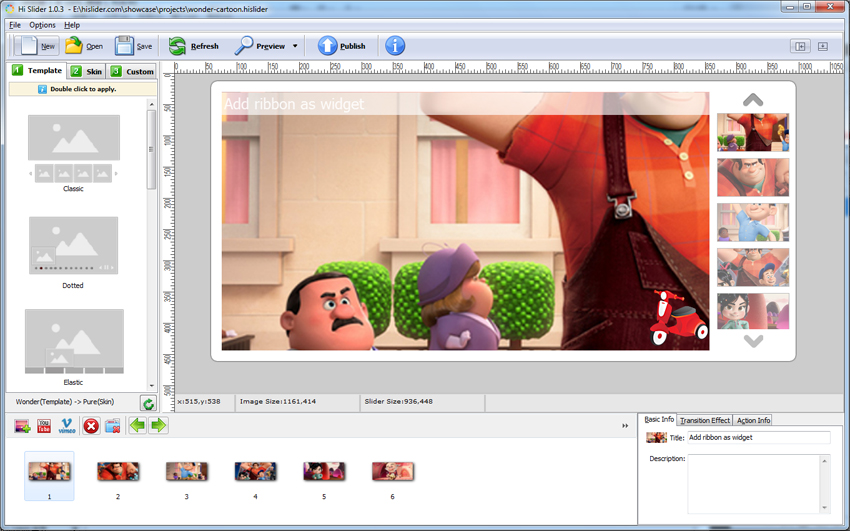The height and width of the screenshot is (531, 850).
Task: Click the red scooter widget on slide
Action: point(678,318)
